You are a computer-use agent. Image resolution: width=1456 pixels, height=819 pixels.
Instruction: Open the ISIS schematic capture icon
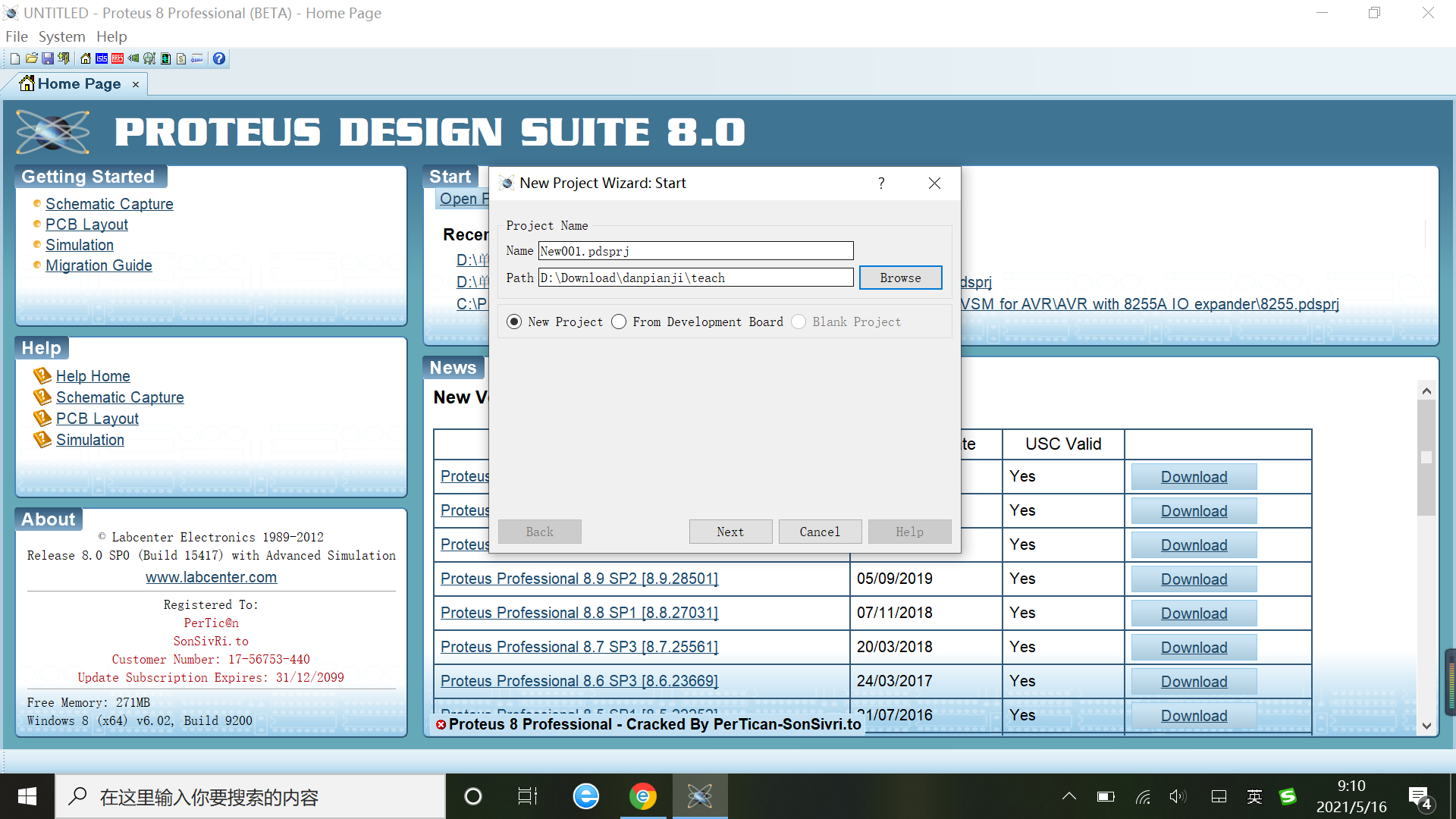[102, 58]
